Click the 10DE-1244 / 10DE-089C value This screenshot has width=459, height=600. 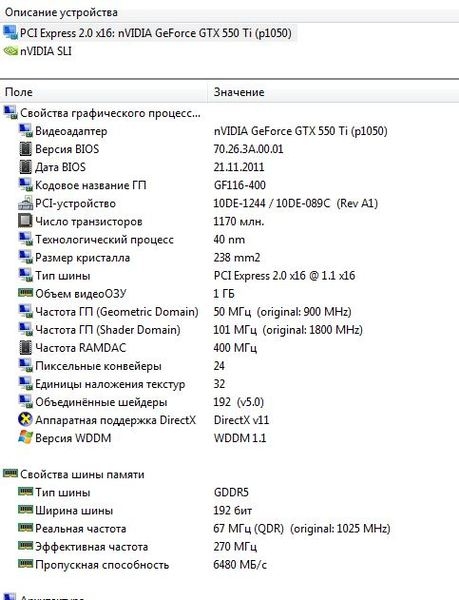tap(296, 203)
